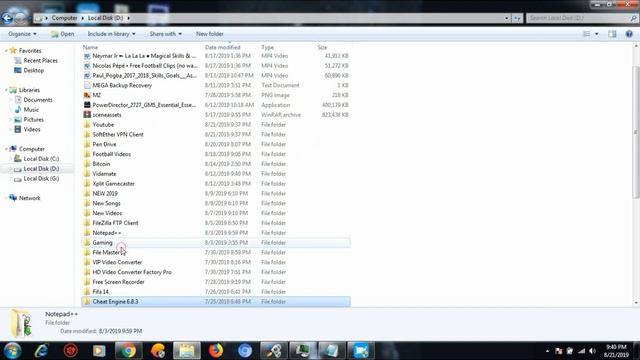This screenshot has height=360, width=640.
Task: Open Firefox from taskbar
Action: tap(216, 351)
